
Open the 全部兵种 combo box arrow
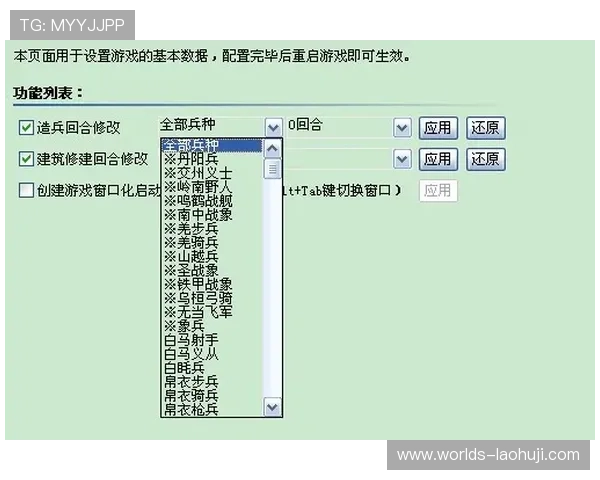pos(273,127)
